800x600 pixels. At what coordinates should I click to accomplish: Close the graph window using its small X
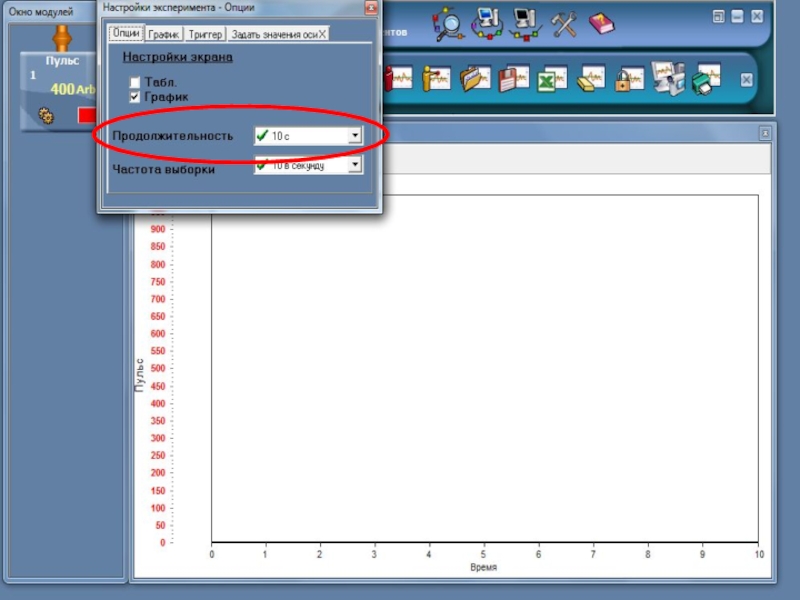(x=765, y=134)
